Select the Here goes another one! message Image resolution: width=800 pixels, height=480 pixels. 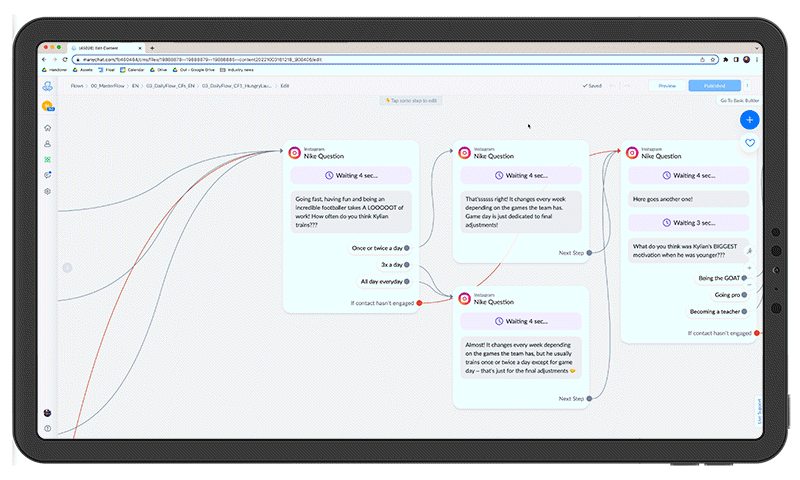point(688,199)
